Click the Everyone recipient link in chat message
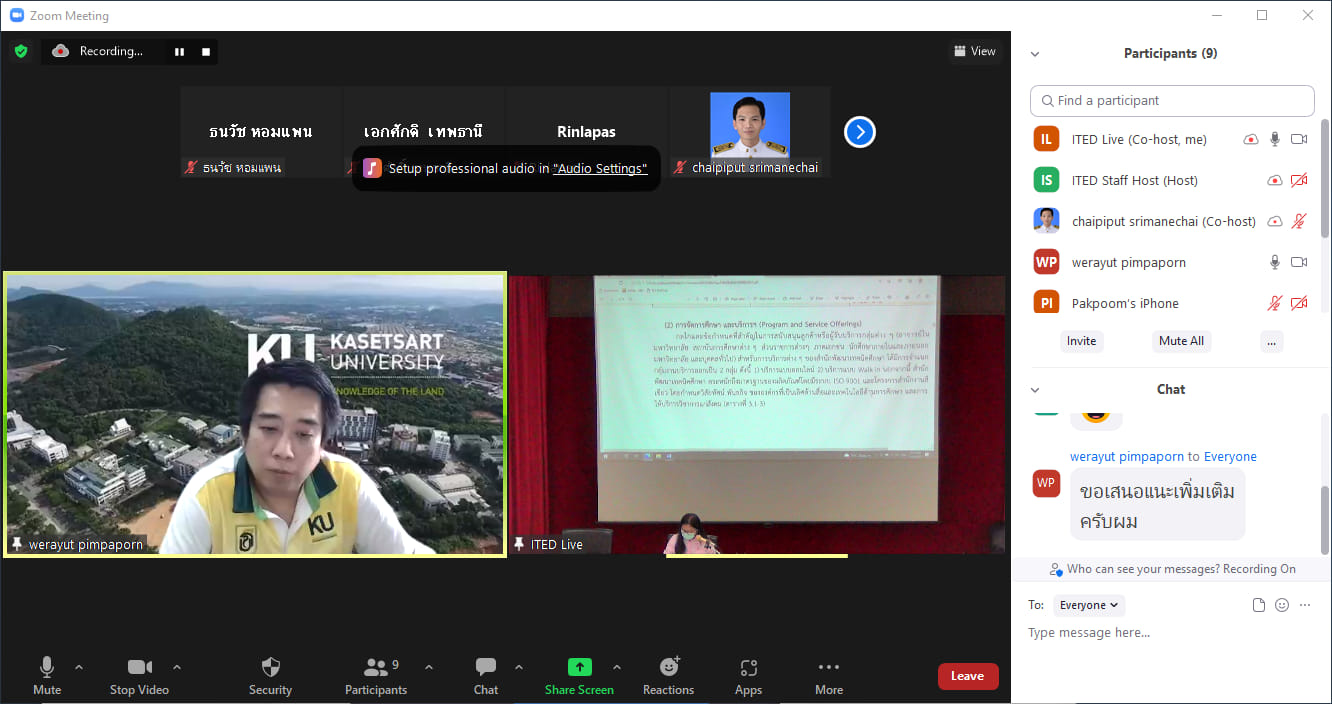This screenshot has width=1332, height=704. (x=1230, y=457)
